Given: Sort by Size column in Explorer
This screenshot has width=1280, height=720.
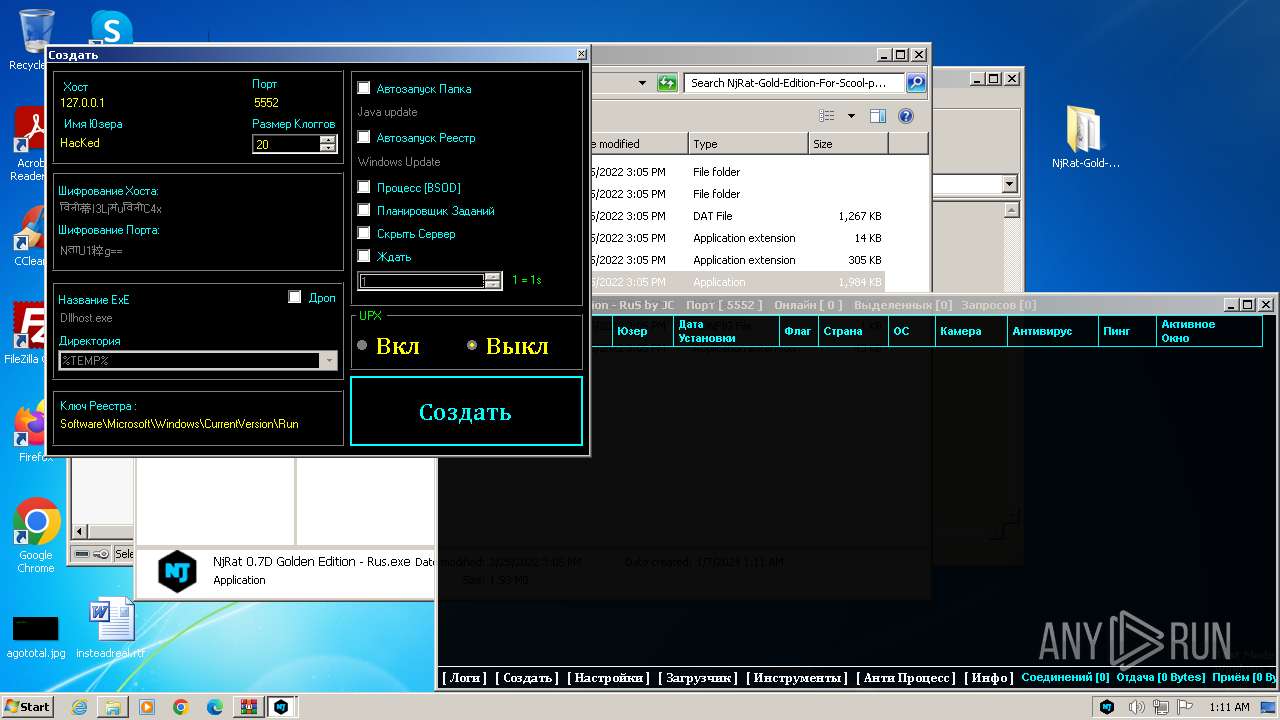Looking at the screenshot, I should point(848,144).
